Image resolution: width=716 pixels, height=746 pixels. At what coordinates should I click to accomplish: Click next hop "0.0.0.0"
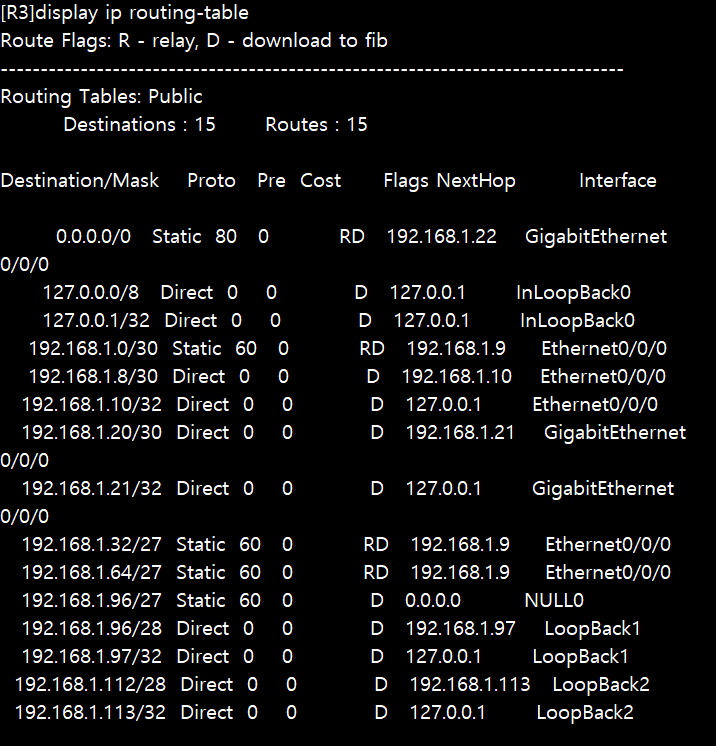tap(433, 601)
